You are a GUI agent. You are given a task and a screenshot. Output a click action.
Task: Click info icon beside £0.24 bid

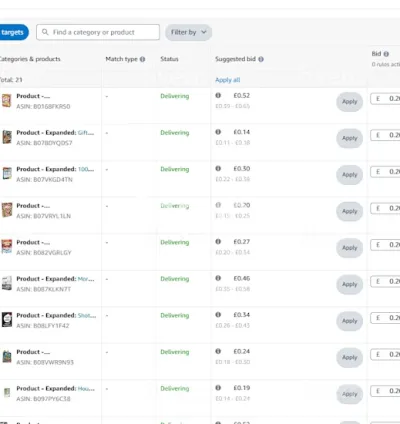[218, 351]
